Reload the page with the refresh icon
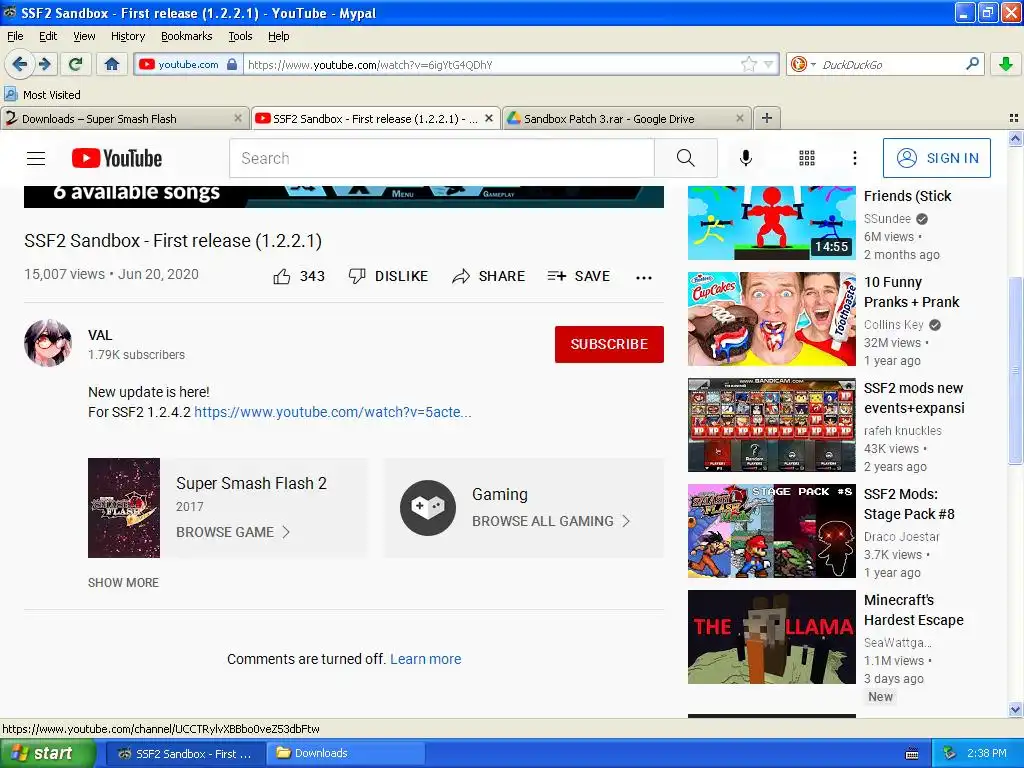 76,64
